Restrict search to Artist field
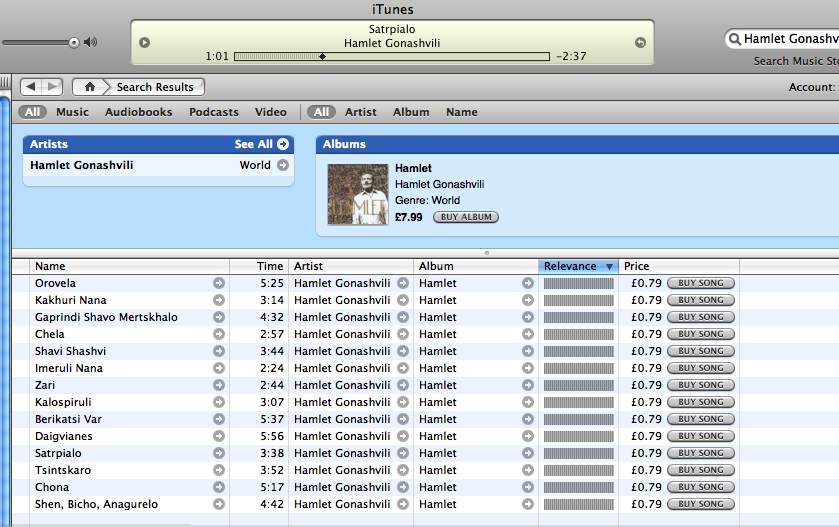839x527 pixels. coord(361,112)
